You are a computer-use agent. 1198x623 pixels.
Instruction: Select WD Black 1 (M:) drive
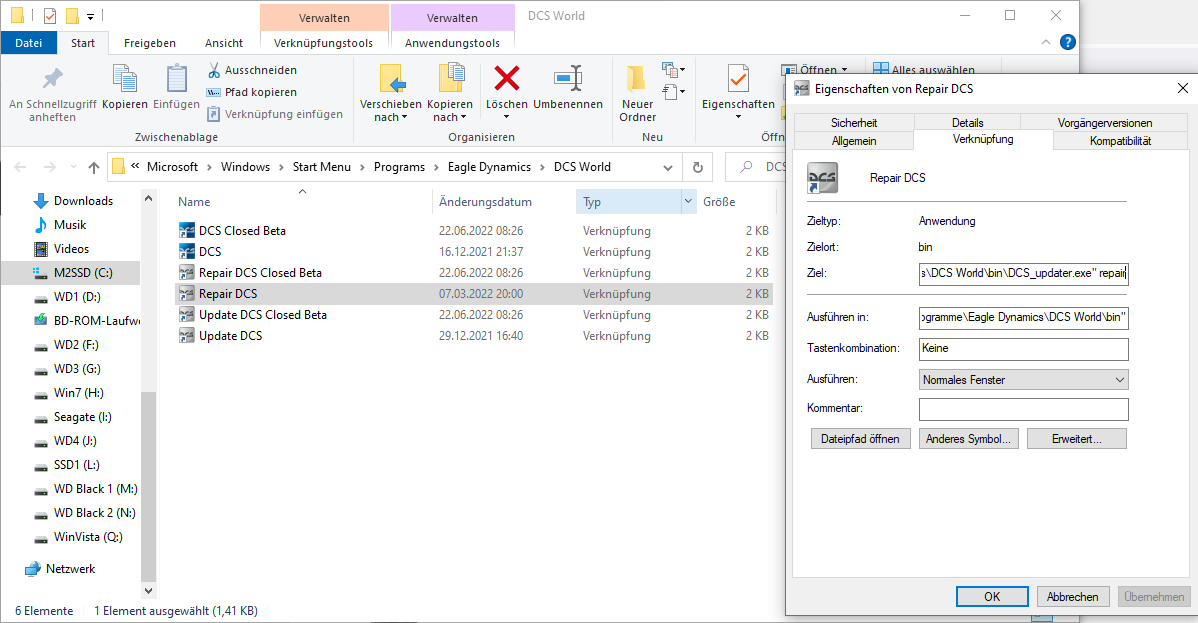96,489
